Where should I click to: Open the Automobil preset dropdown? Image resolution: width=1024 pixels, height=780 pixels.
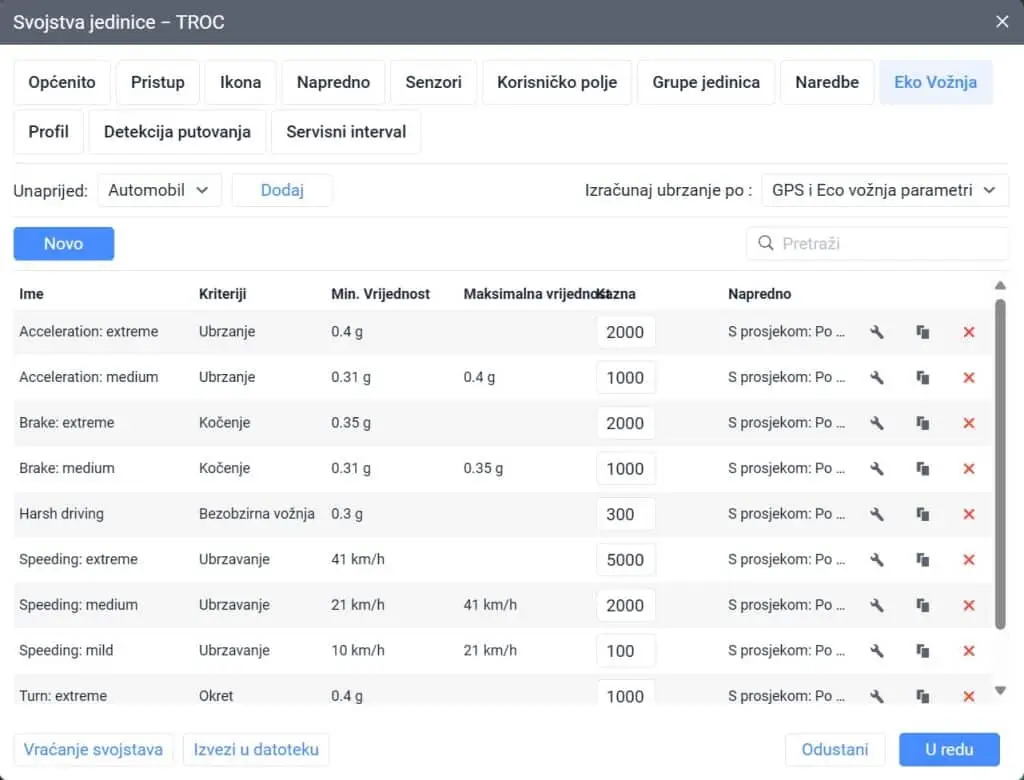point(159,190)
